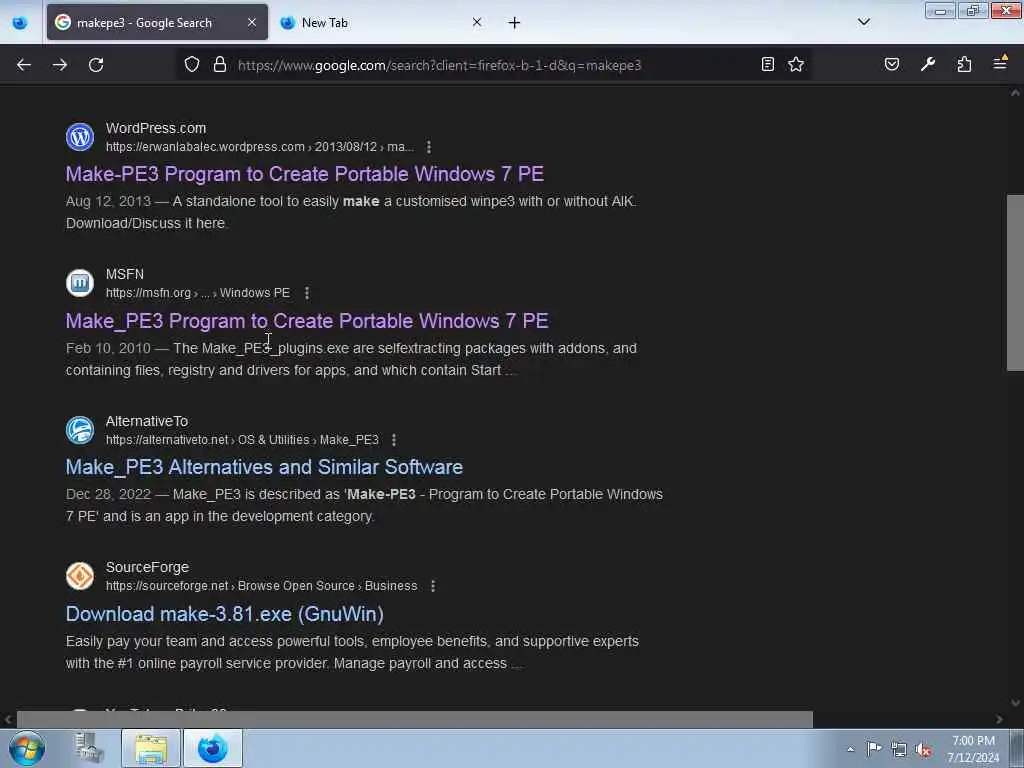Open more options dots for WordPress result
This screenshot has width=1024, height=768.
(429, 147)
